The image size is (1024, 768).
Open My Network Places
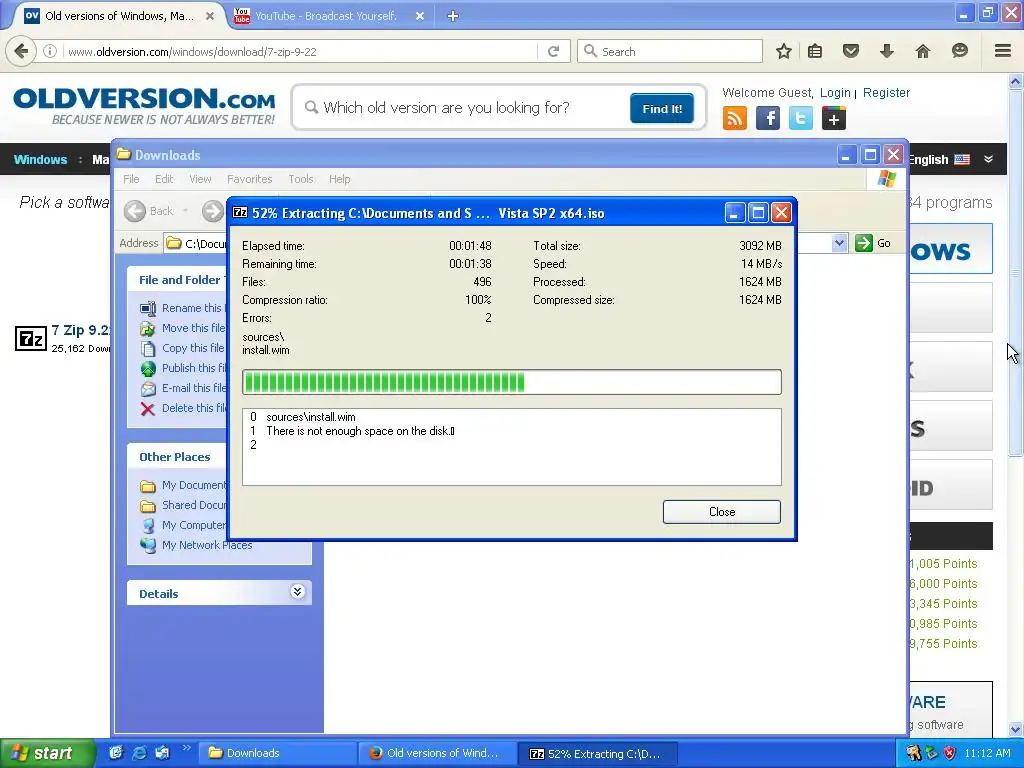[196, 545]
